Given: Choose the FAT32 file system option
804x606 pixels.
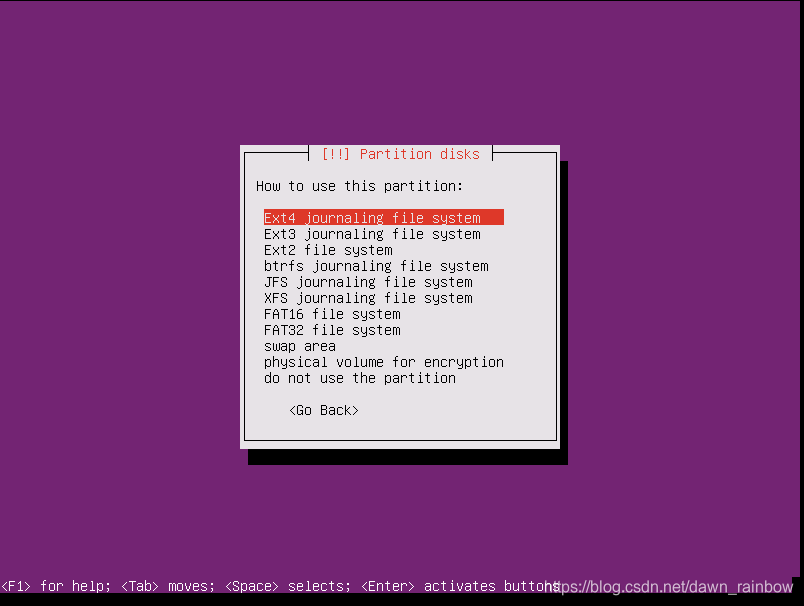Looking at the screenshot, I should (332, 330).
